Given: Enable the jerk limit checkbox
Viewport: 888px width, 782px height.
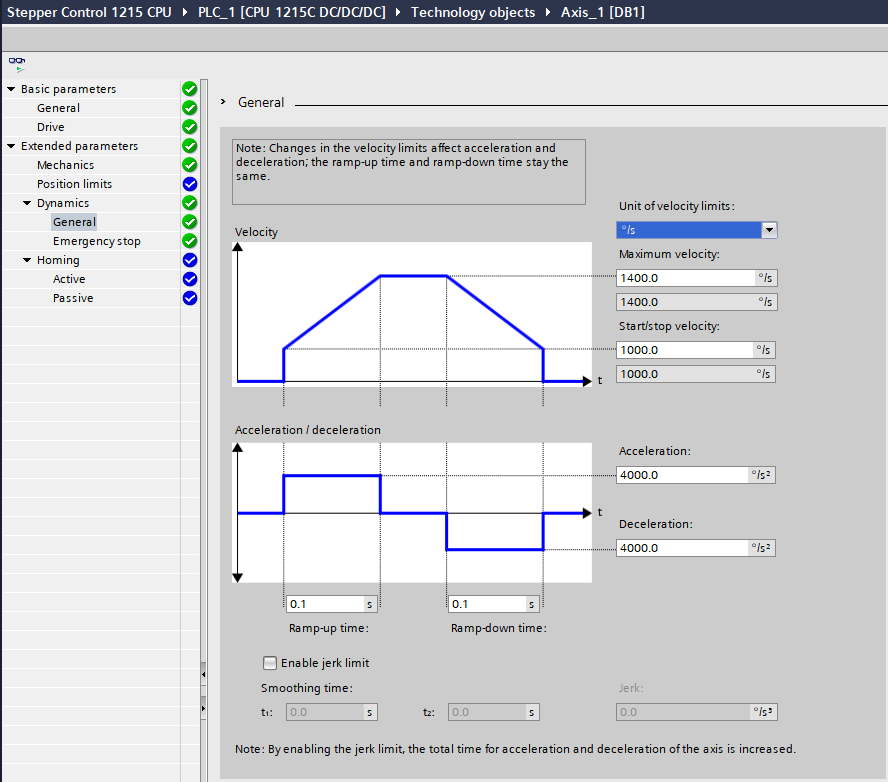Looking at the screenshot, I should coord(269,662).
